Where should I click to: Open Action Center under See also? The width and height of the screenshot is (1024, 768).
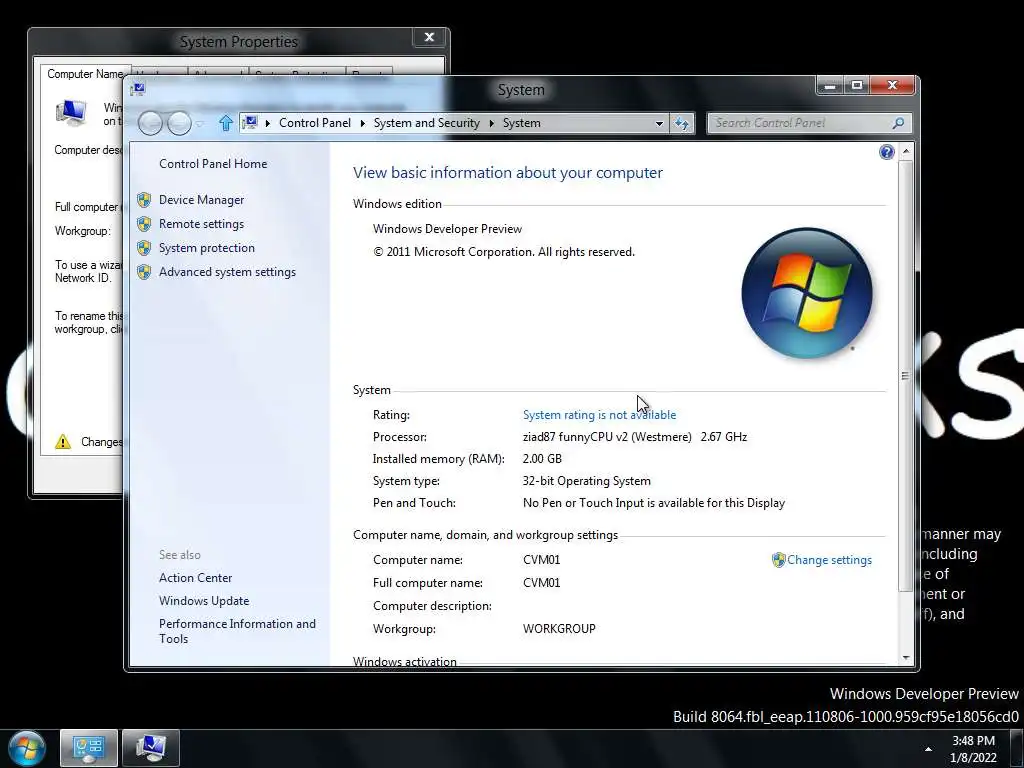point(195,578)
